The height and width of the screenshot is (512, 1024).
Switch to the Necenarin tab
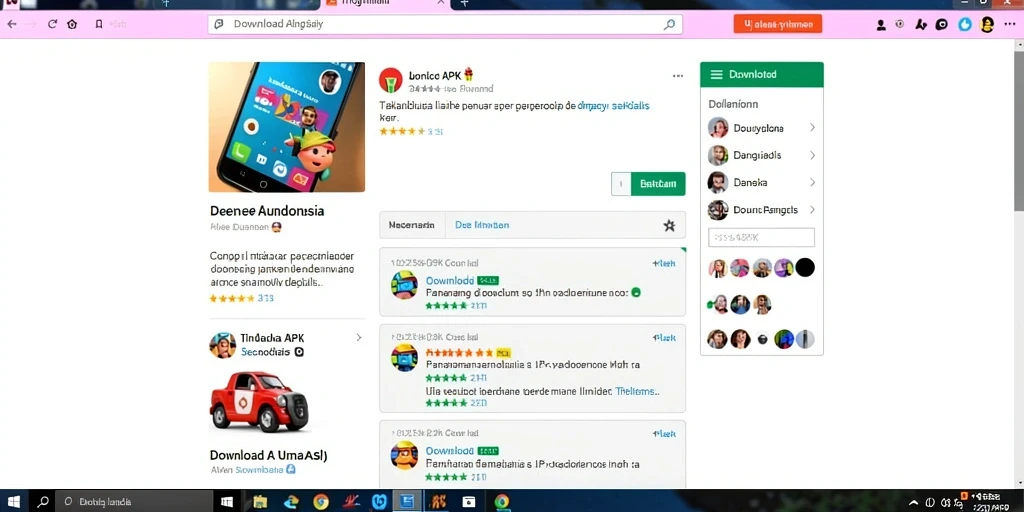click(x=411, y=225)
